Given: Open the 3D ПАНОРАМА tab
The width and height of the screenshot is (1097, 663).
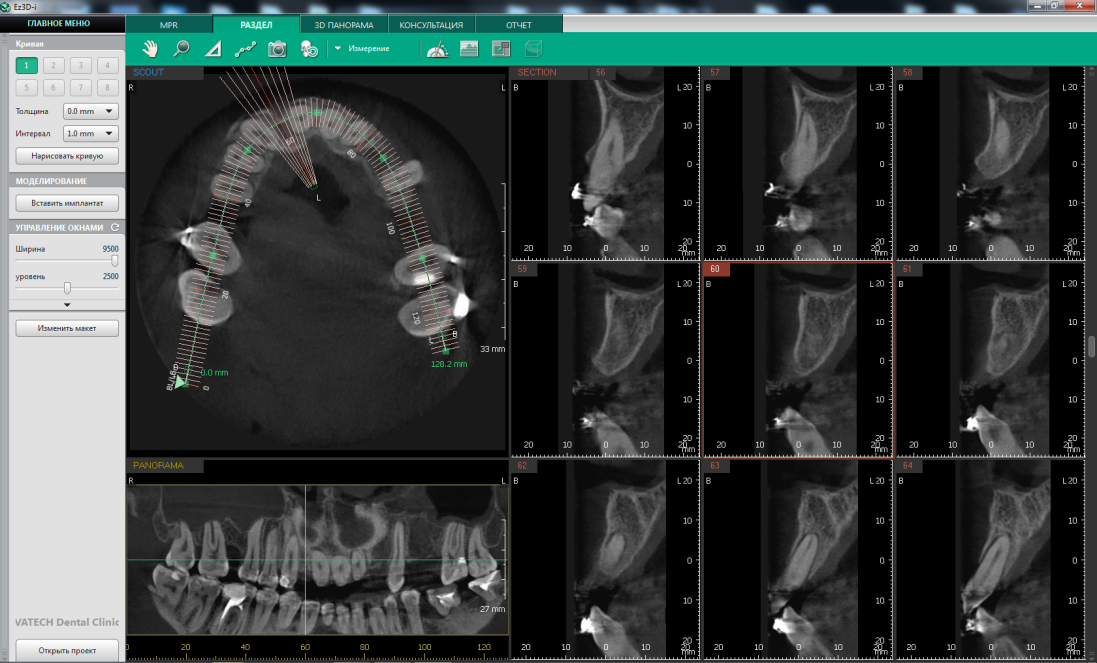Looking at the screenshot, I should [x=342, y=23].
